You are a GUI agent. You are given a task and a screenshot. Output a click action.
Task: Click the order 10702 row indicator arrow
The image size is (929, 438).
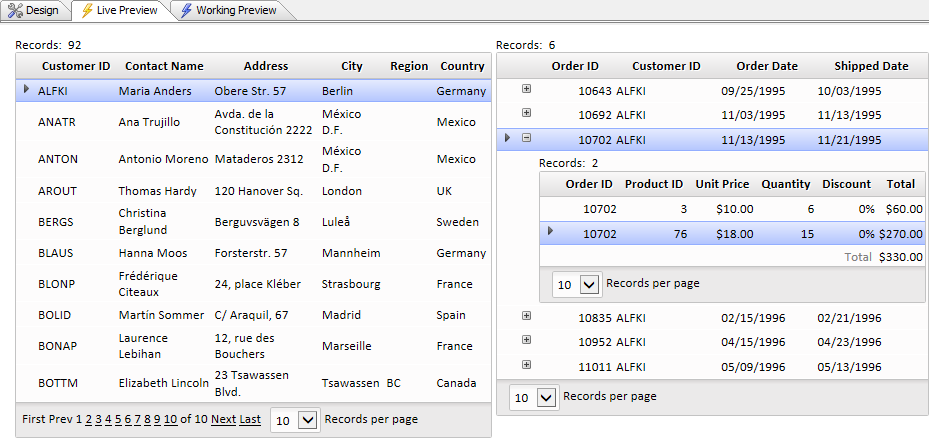pyautogui.click(x=507, y=138)
